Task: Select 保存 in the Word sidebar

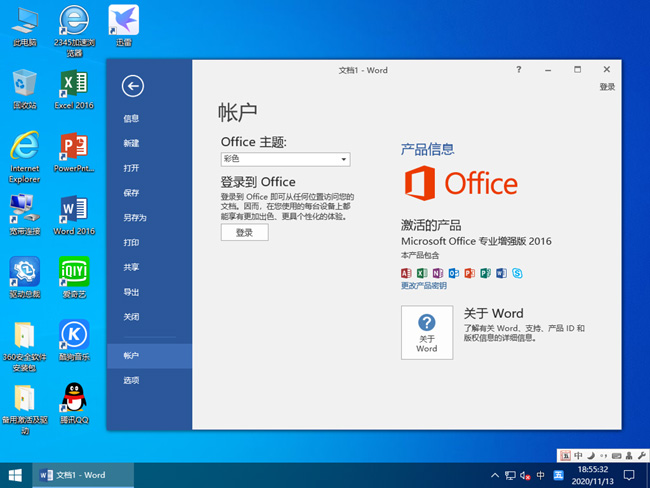Action: pyautogui.click(x=131, y=193)
